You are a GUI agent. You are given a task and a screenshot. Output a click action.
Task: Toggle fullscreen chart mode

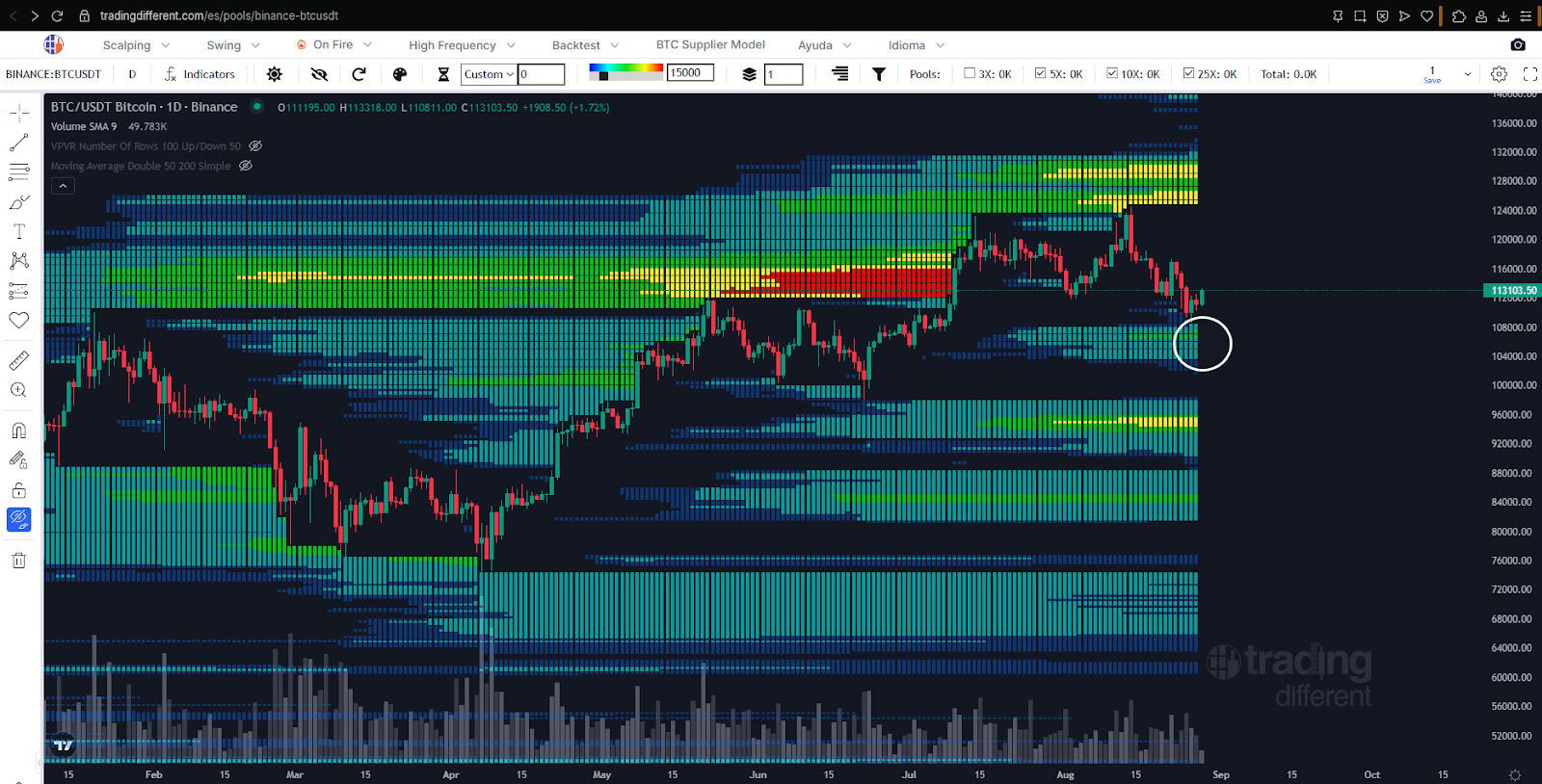click(1529, 74)
